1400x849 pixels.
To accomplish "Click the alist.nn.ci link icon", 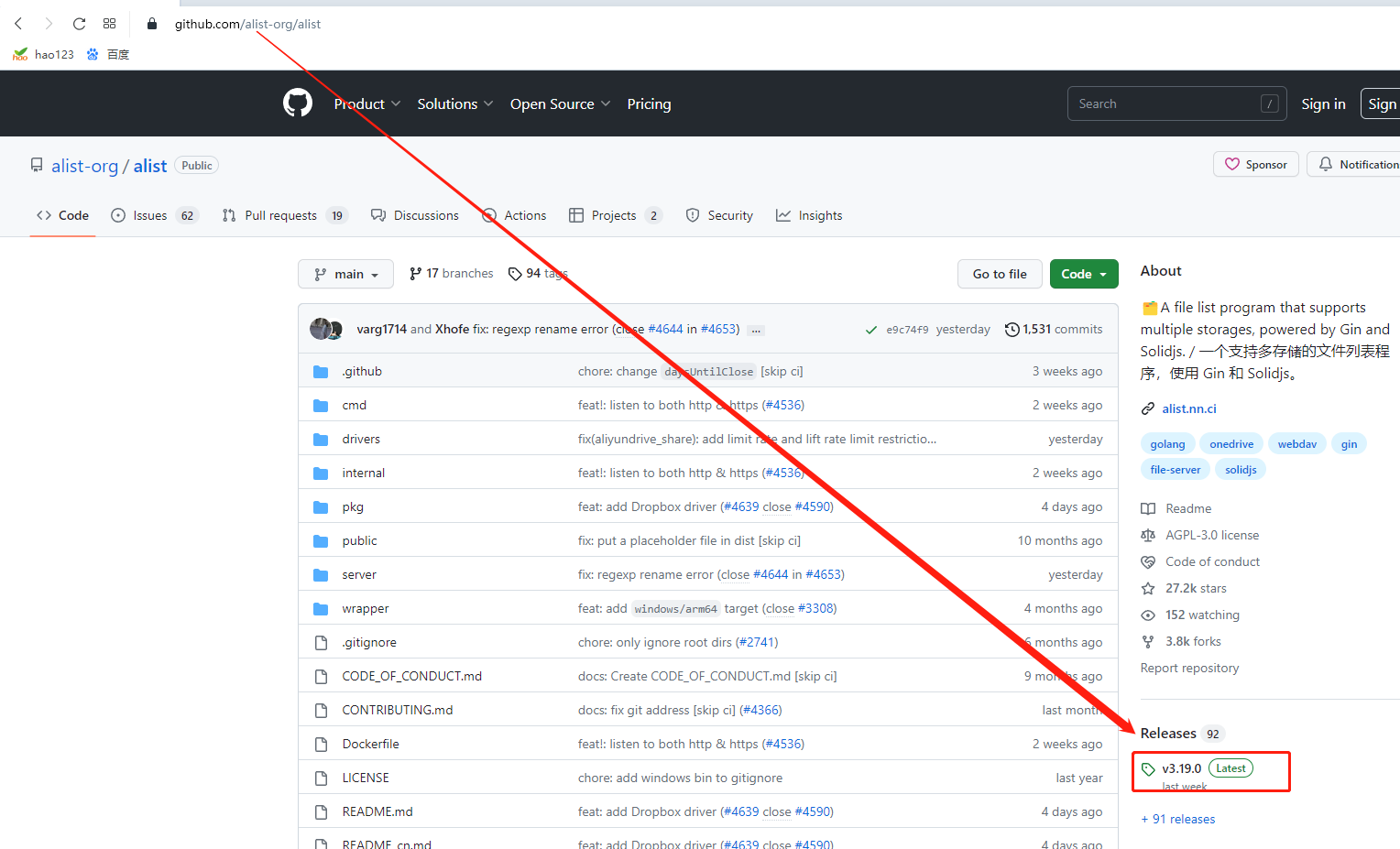I will pyautogui.click(x=1148, y=408).
